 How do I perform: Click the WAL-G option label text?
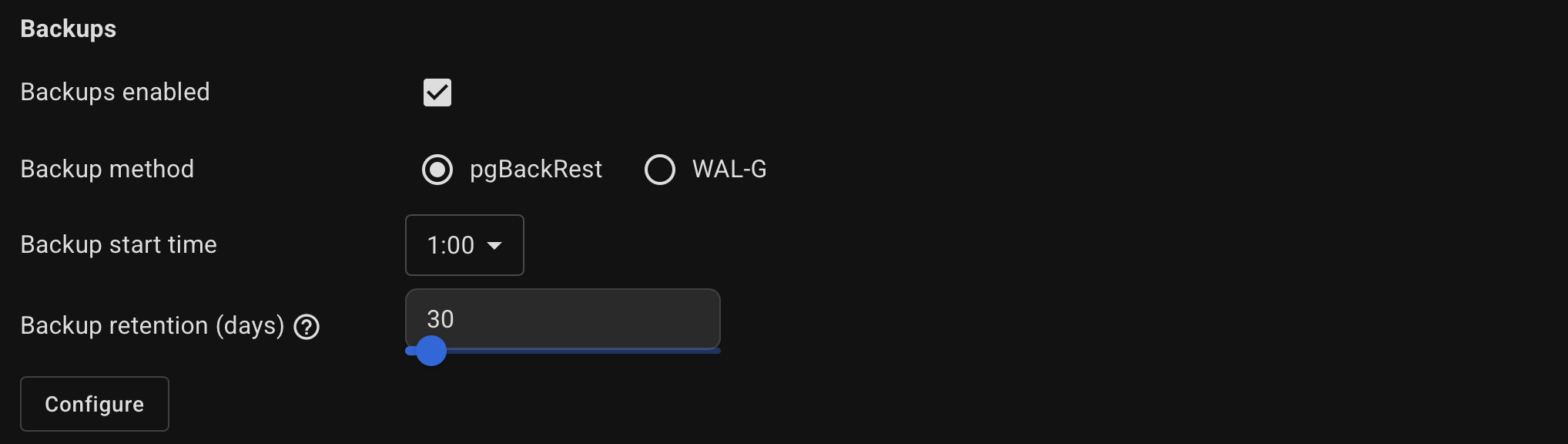tap(729, 170)
